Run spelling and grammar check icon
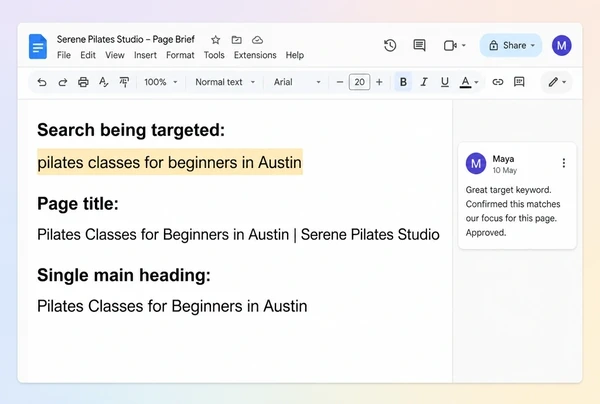The image size is (600, 404). (x=103, y=82)
